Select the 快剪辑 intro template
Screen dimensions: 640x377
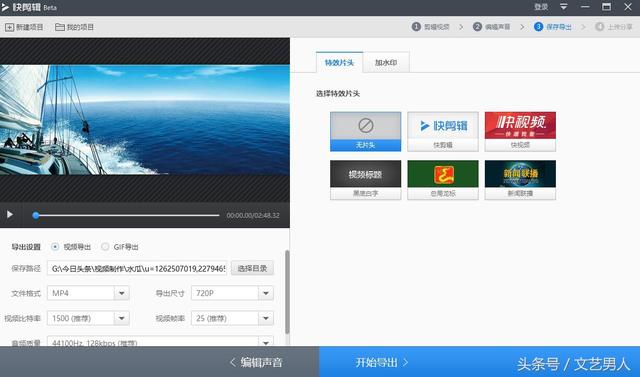(x=443, y=131)
